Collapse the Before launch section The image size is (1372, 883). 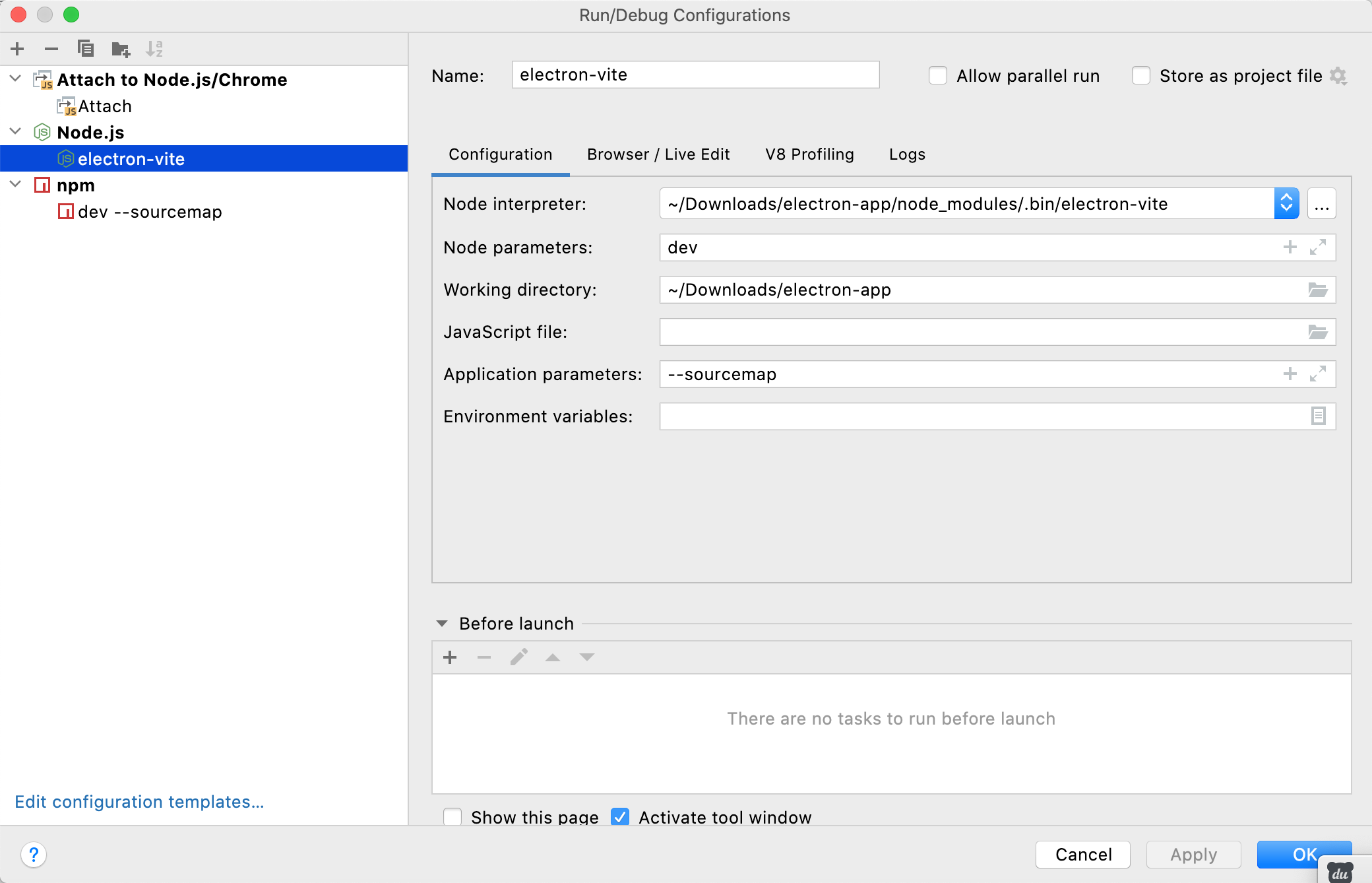pos(442,624)
